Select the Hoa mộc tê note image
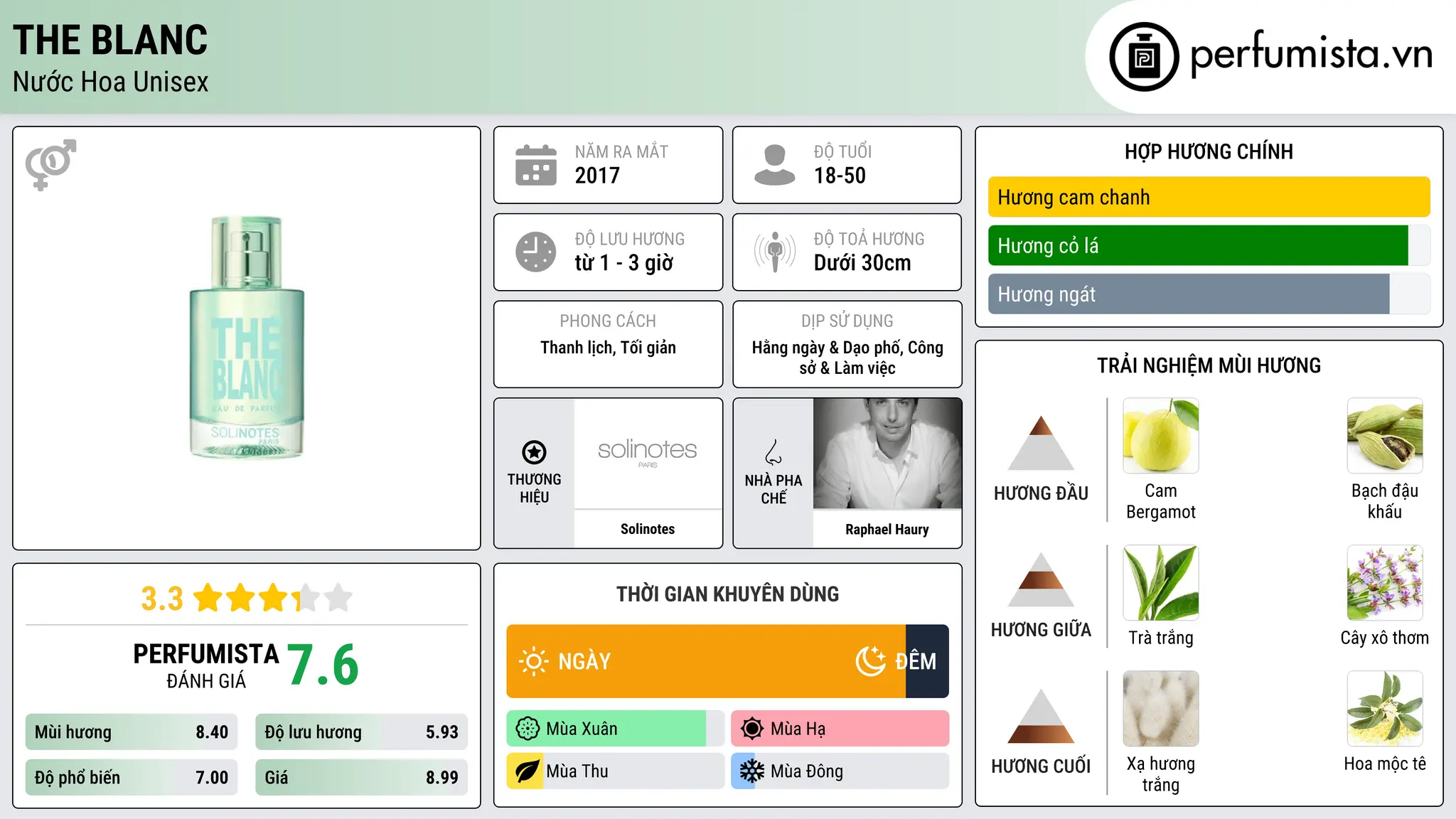This screenshot has width=1456, height=819. [1385, 709]
